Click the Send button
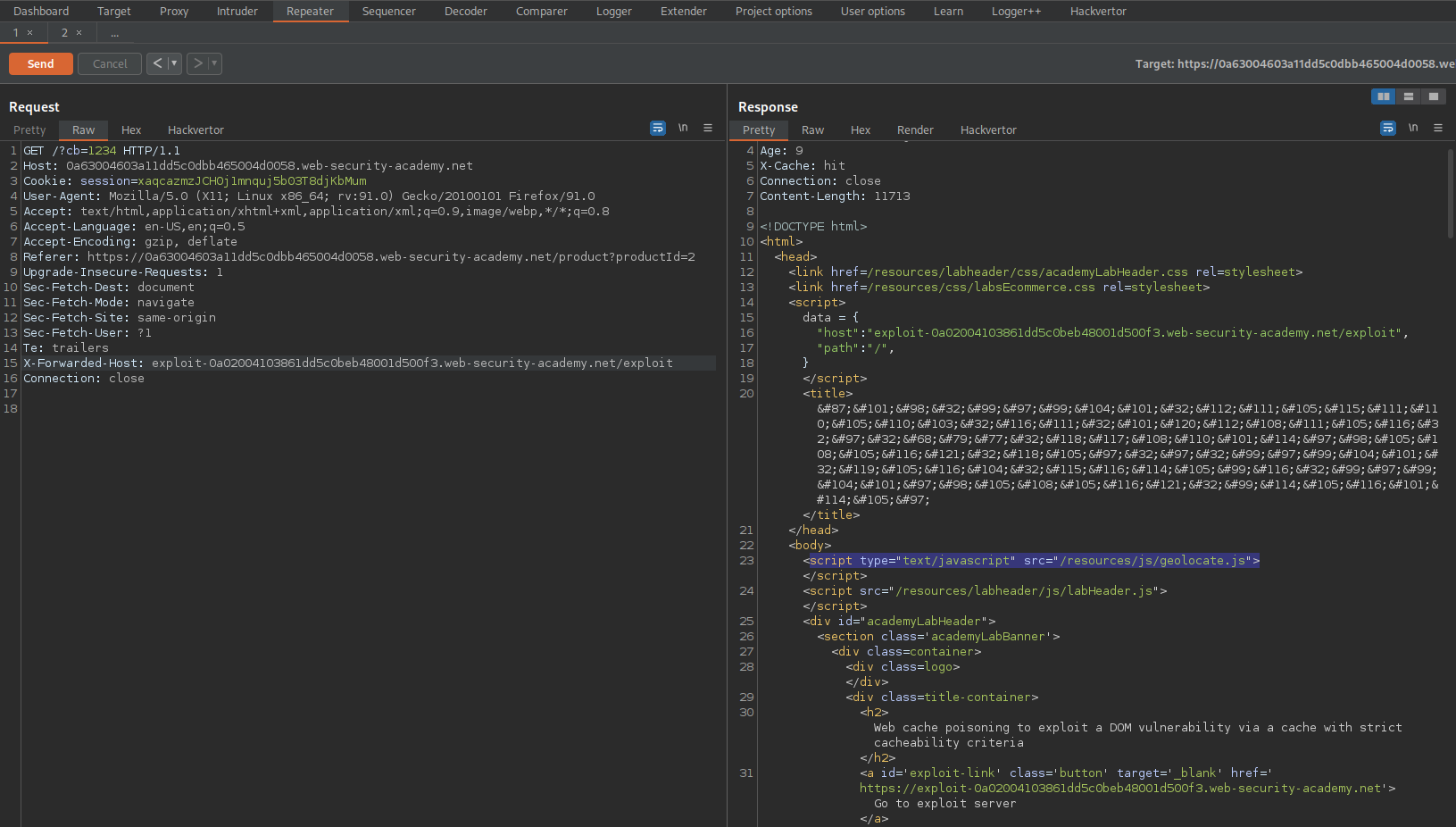Screen dimensions: 1456x827 [x=41, y=63]
